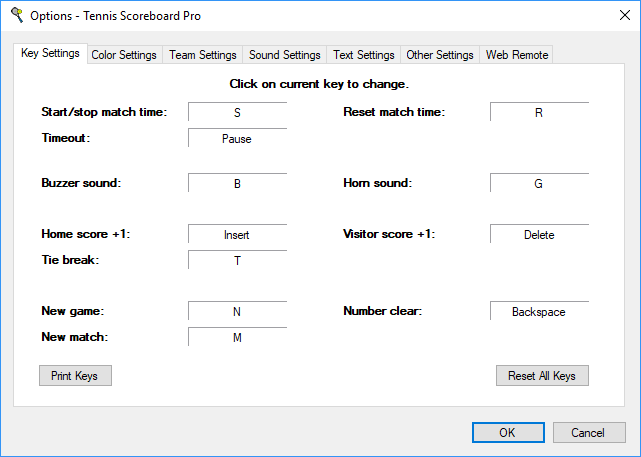Screen dimensions: 641x457
Task: Click the tennis racket app icon in title bar
Action: pyautogui.click(x=16, y=16)
